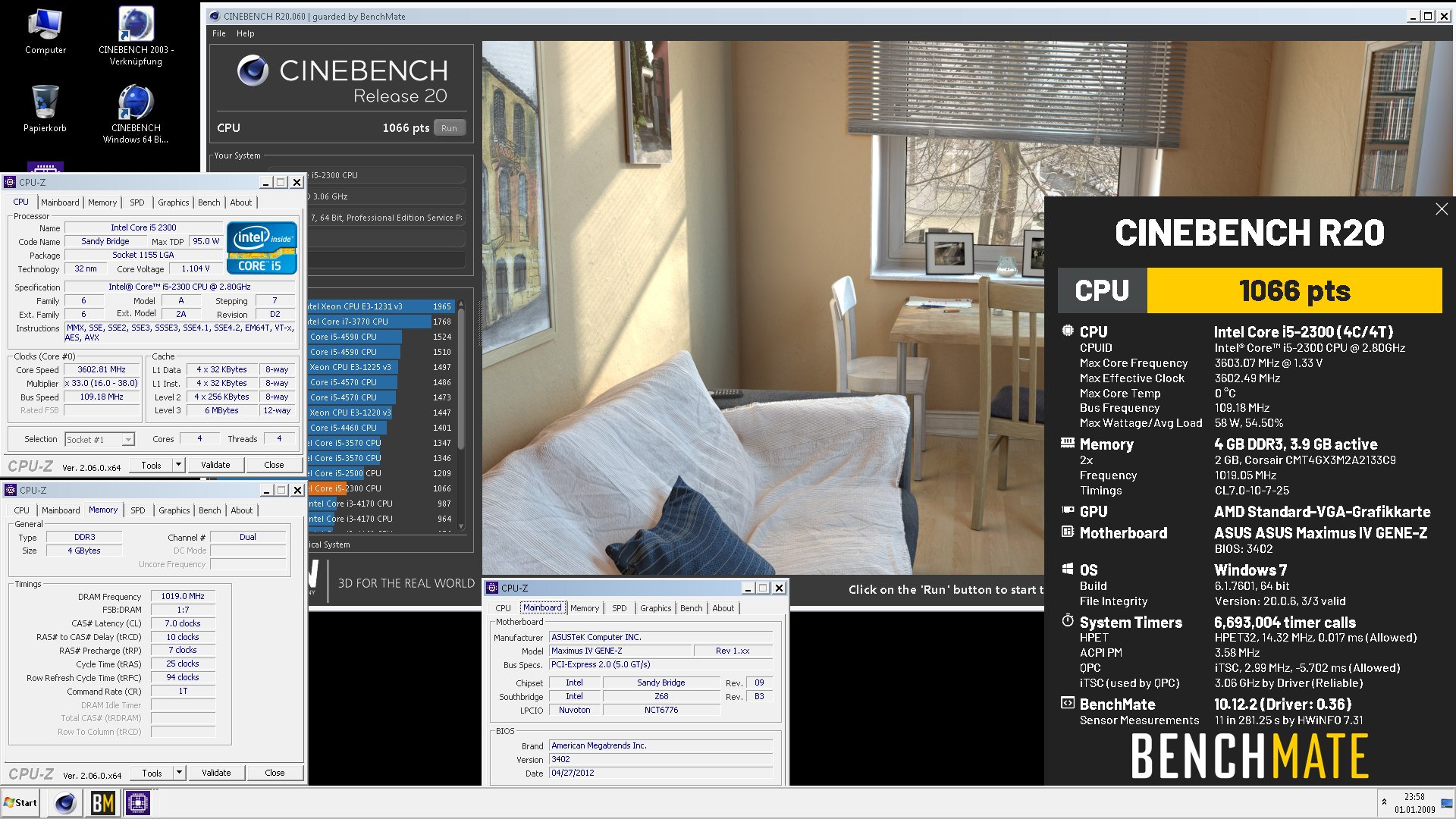The image size is (1456, 819).
Task: Click the Cinebench logo sphere icon
Action: point(253,71)
